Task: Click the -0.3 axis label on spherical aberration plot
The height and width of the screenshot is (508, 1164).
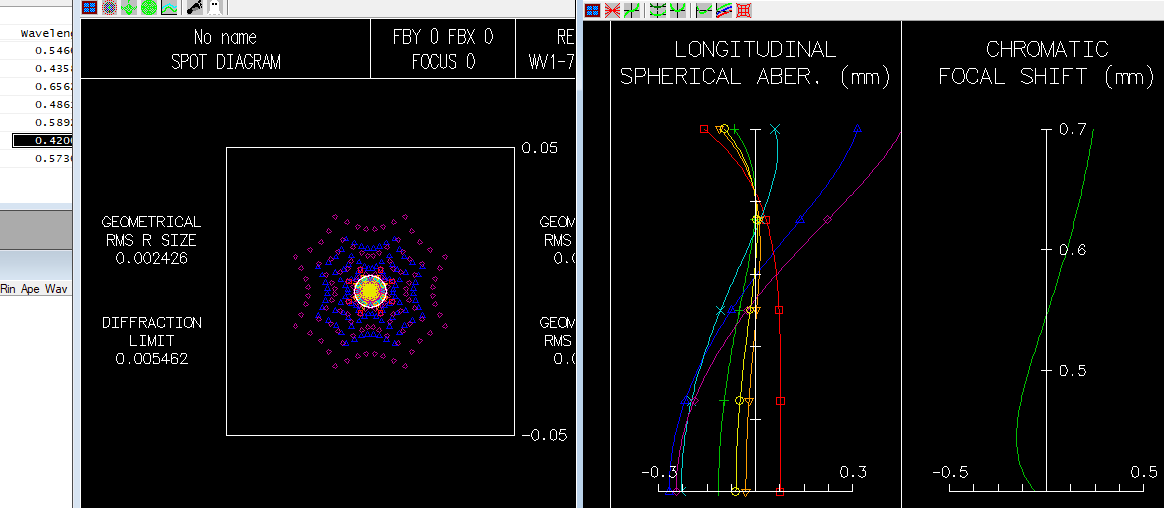Action: [x=659, y=472]
